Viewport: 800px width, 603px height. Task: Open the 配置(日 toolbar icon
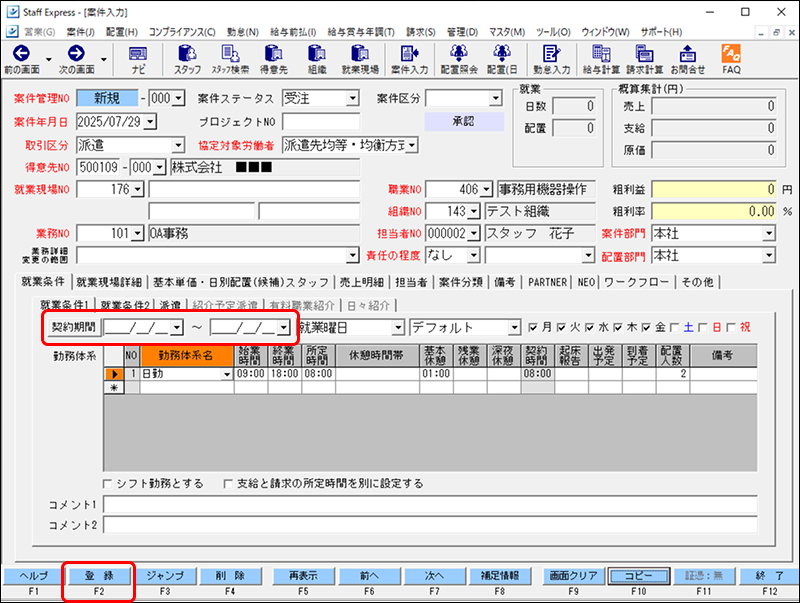point(502,59)
